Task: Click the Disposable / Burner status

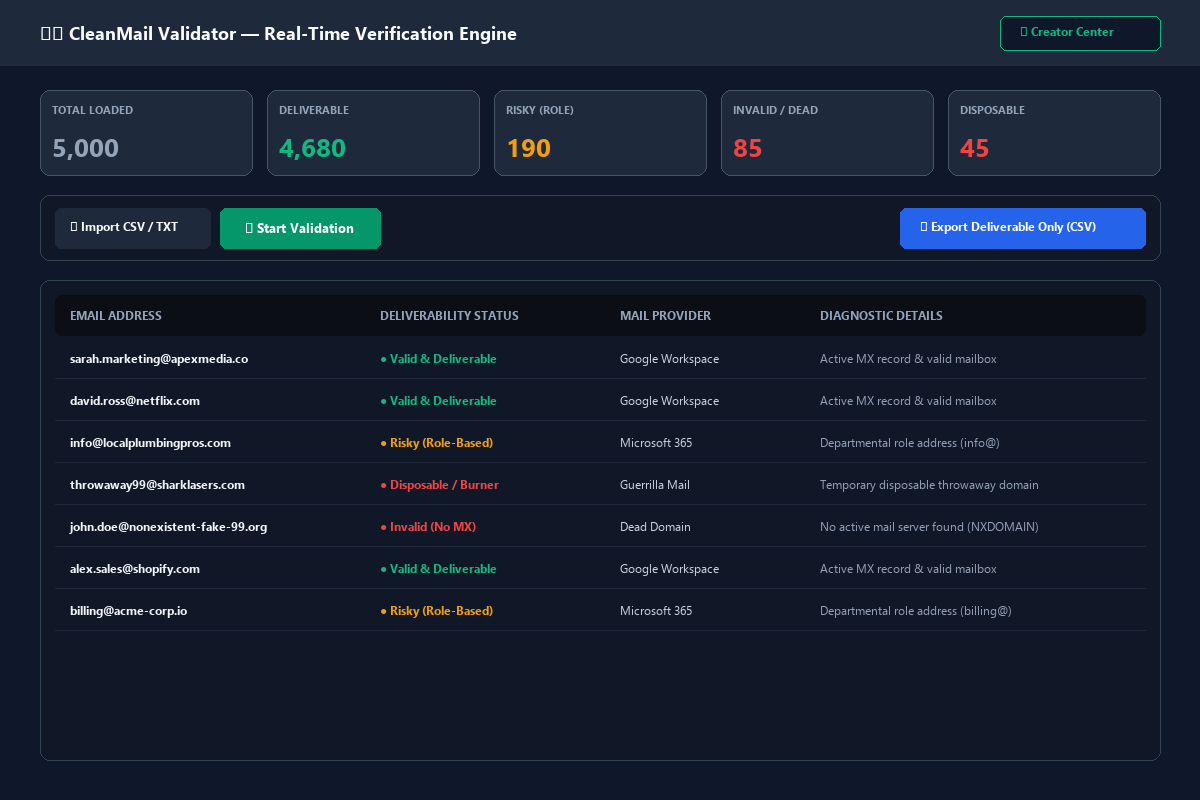Action: pyautogui.click(x=439, y=485)
